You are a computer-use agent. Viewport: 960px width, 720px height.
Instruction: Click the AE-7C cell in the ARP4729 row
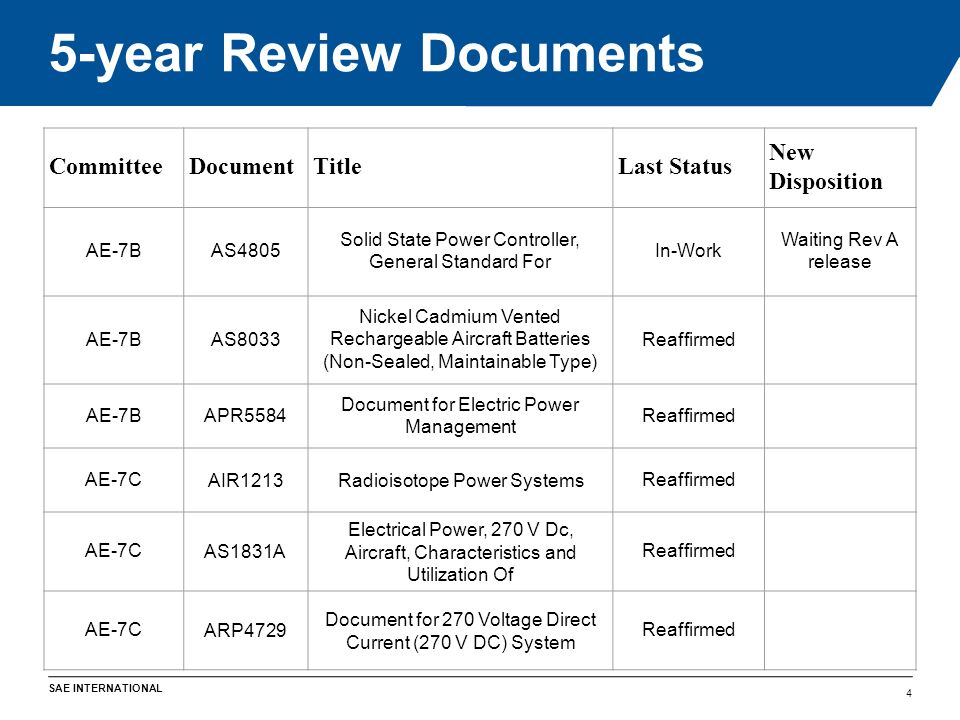click(x=113, y=629)
